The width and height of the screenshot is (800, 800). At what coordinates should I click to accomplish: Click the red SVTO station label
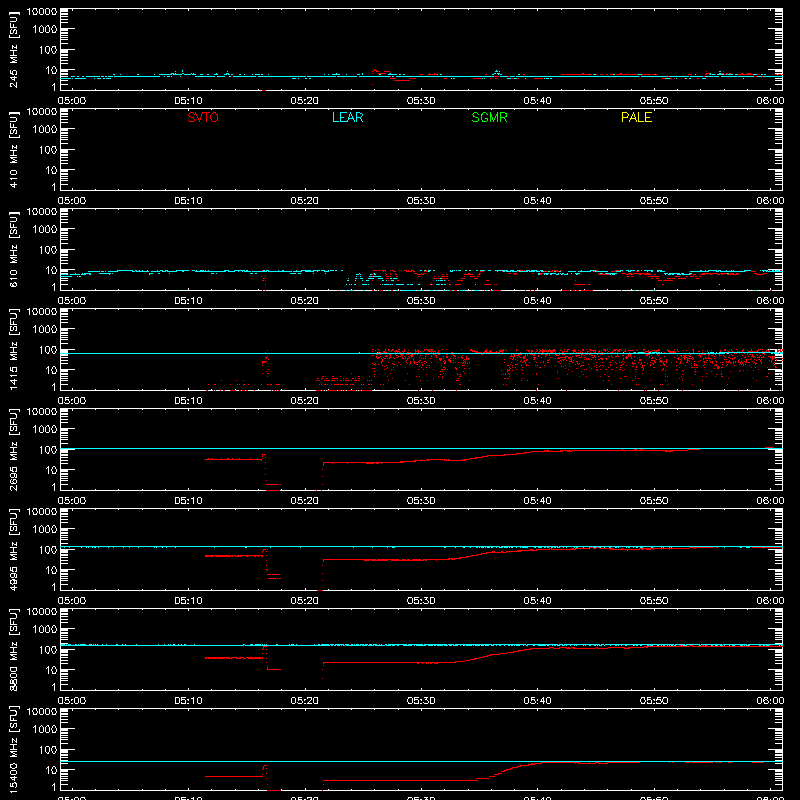pyautogui.click(x=203, y=117)
